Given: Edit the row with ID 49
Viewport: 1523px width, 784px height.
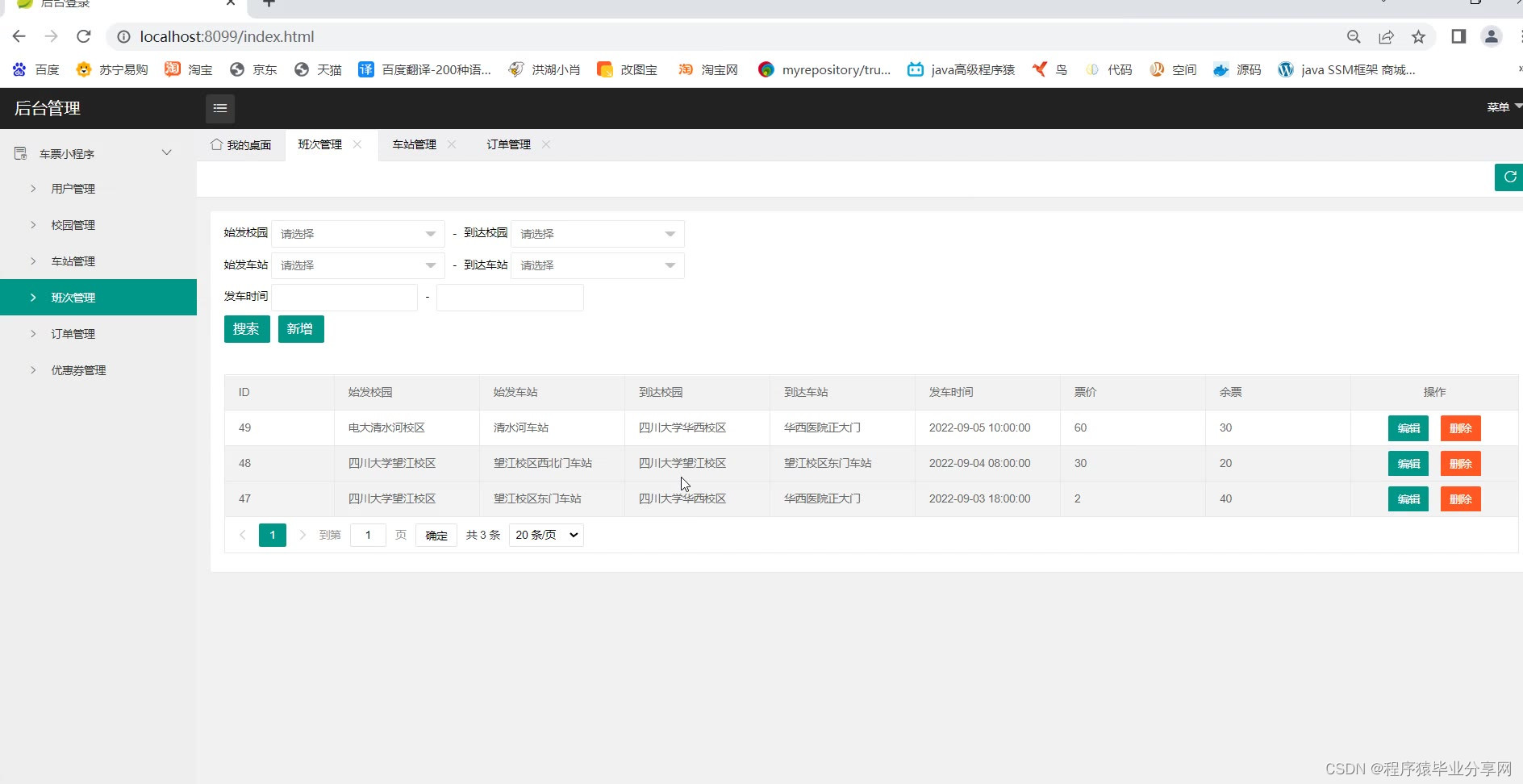Looking at the screenshot, I should coord(1408,428).
